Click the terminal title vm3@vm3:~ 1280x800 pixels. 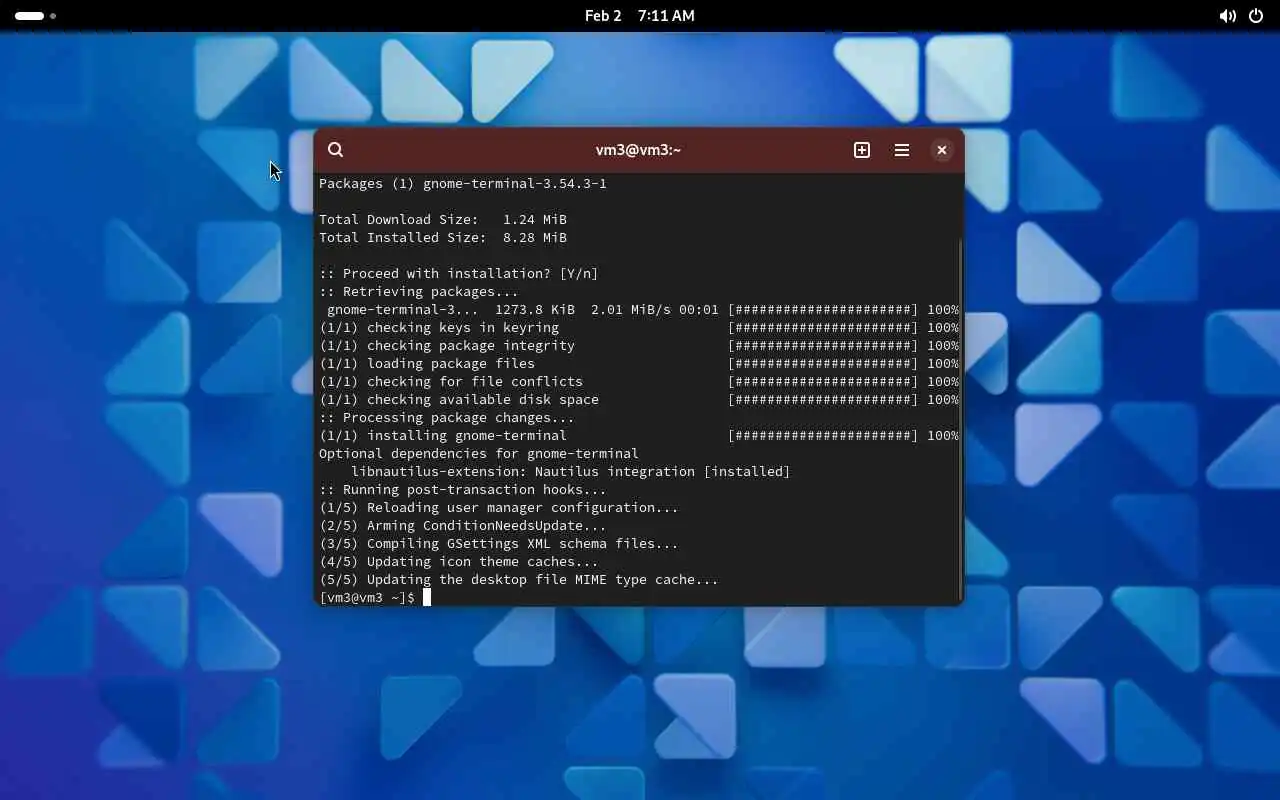tap(638, 150)
